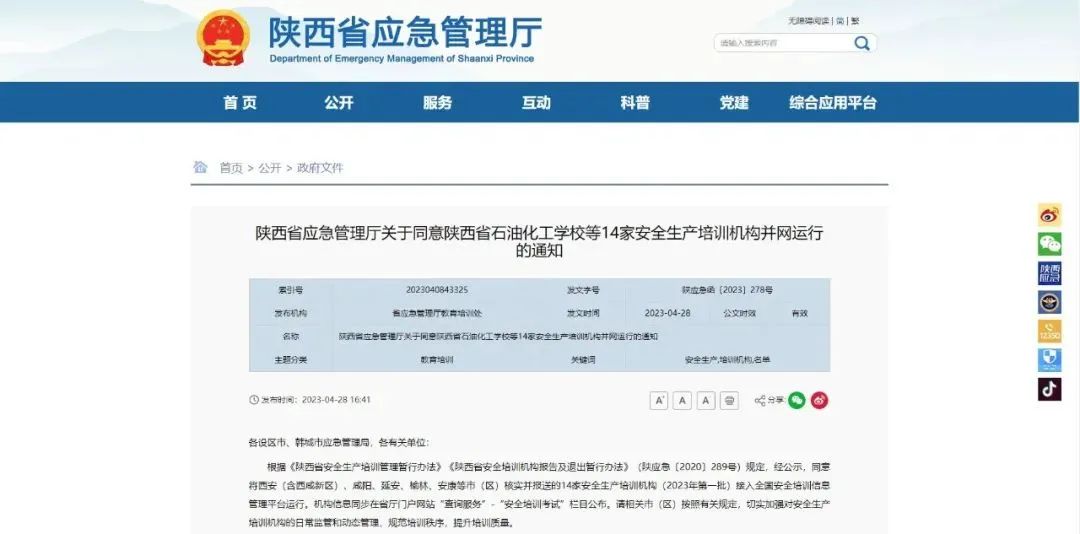Viewport: 1080px width, 534px height.
Task: Open the Douyin (TikTok) icon in sidebar
Action: (x=1050, y=389)
